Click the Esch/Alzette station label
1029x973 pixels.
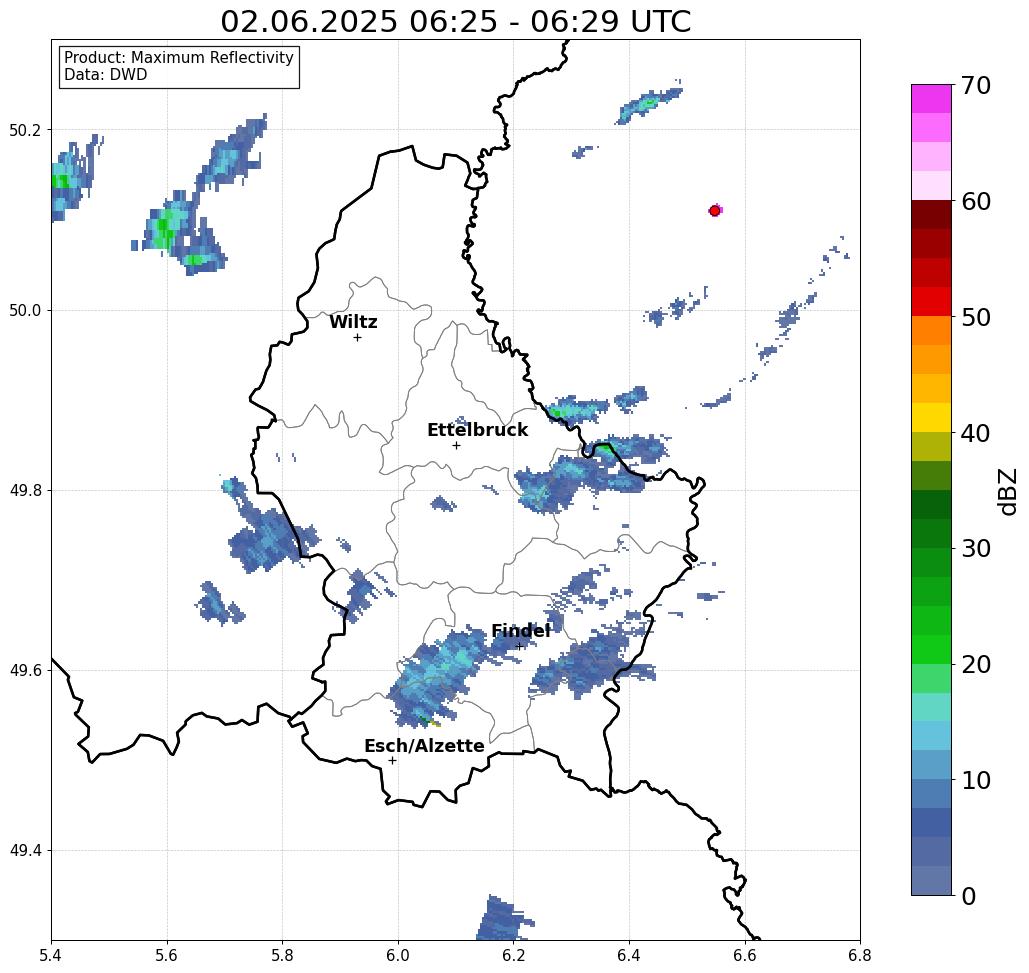click(x=424, y=746)
